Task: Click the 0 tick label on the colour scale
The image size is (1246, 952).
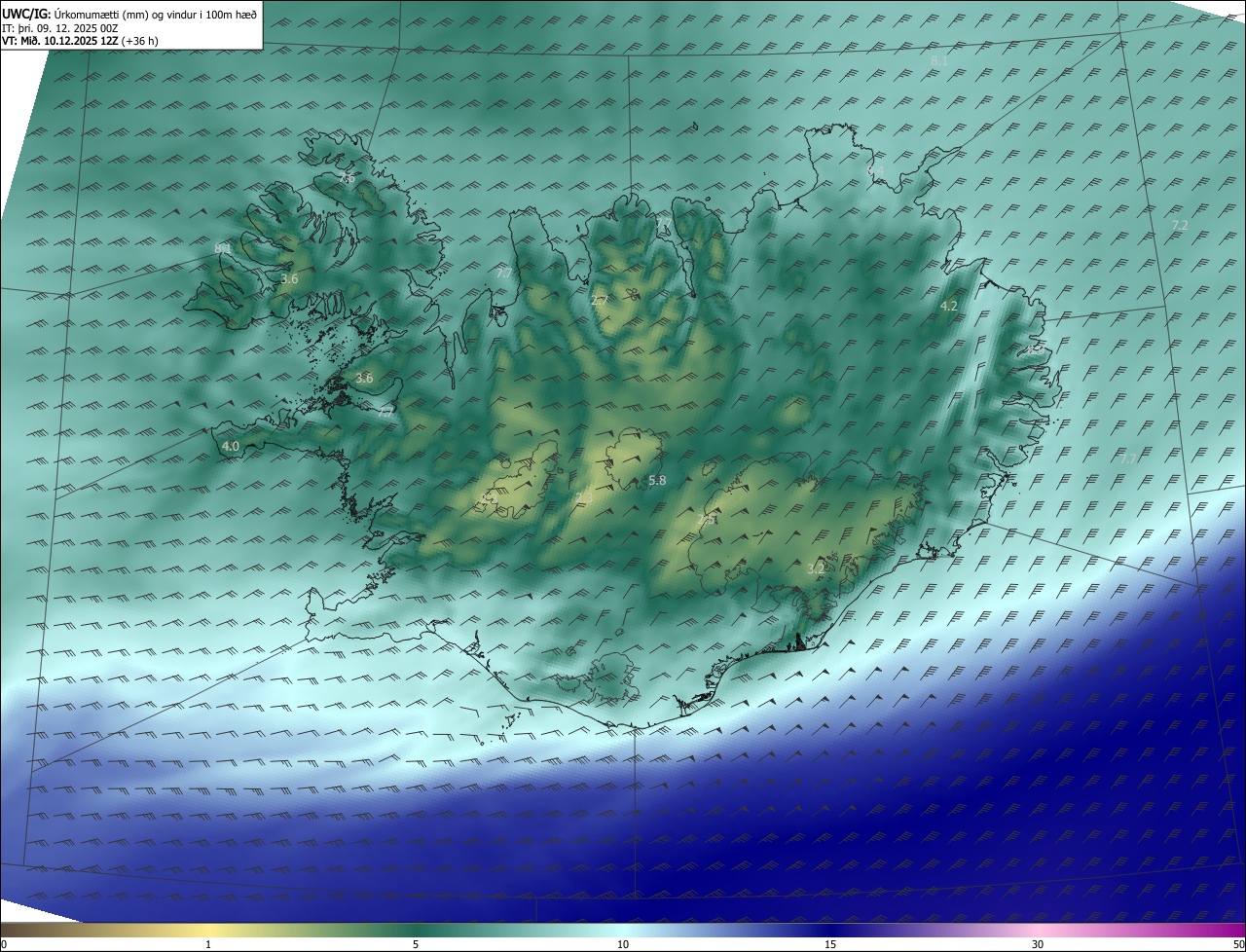Action: (x=4, y=944)
